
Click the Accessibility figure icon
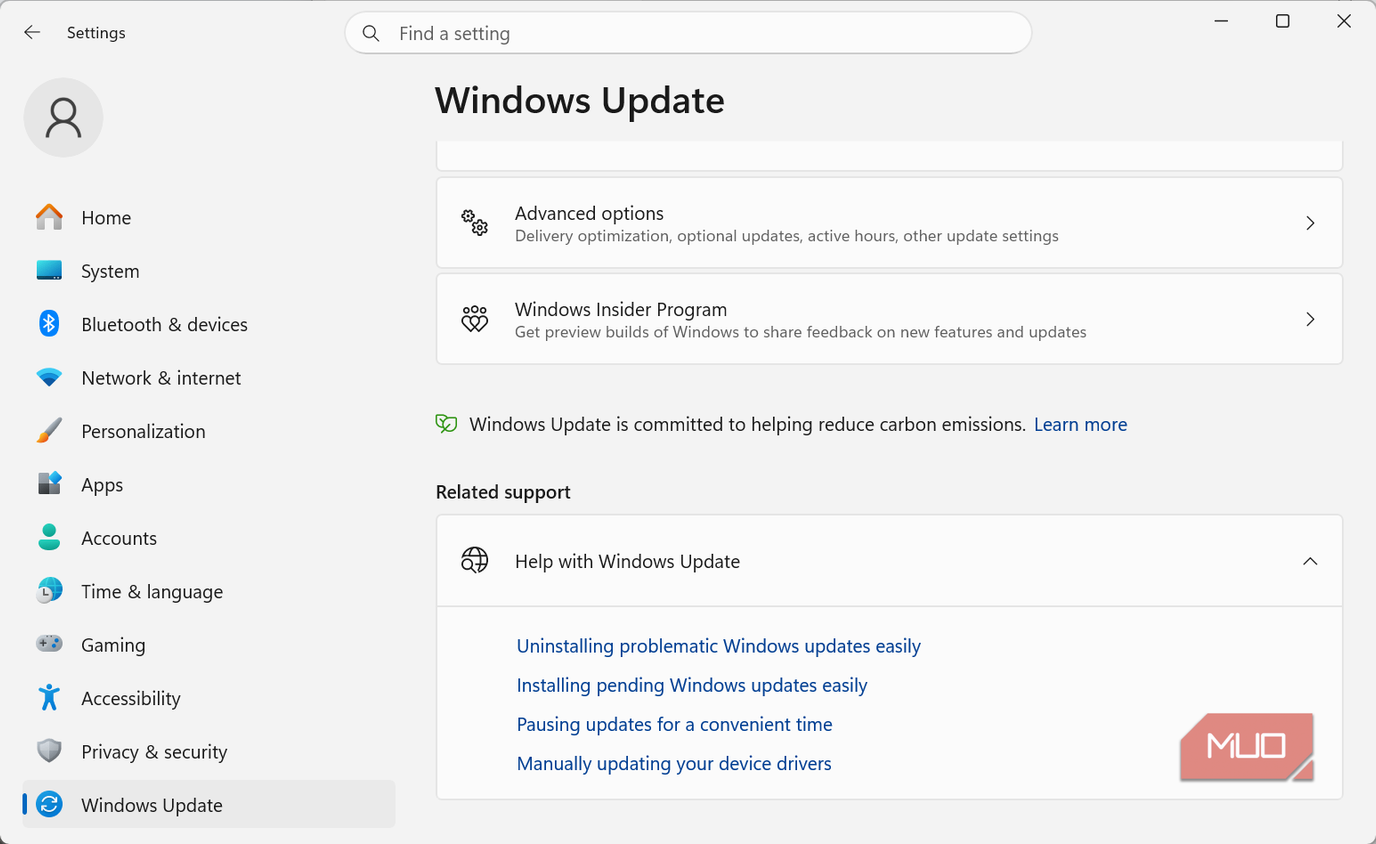[49, 698]
